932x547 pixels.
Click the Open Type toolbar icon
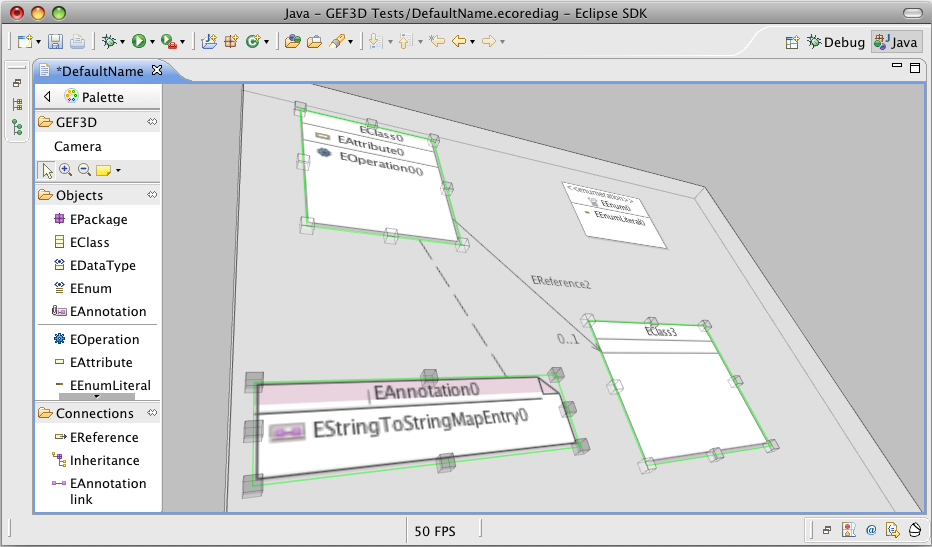(x=292, y=41)
